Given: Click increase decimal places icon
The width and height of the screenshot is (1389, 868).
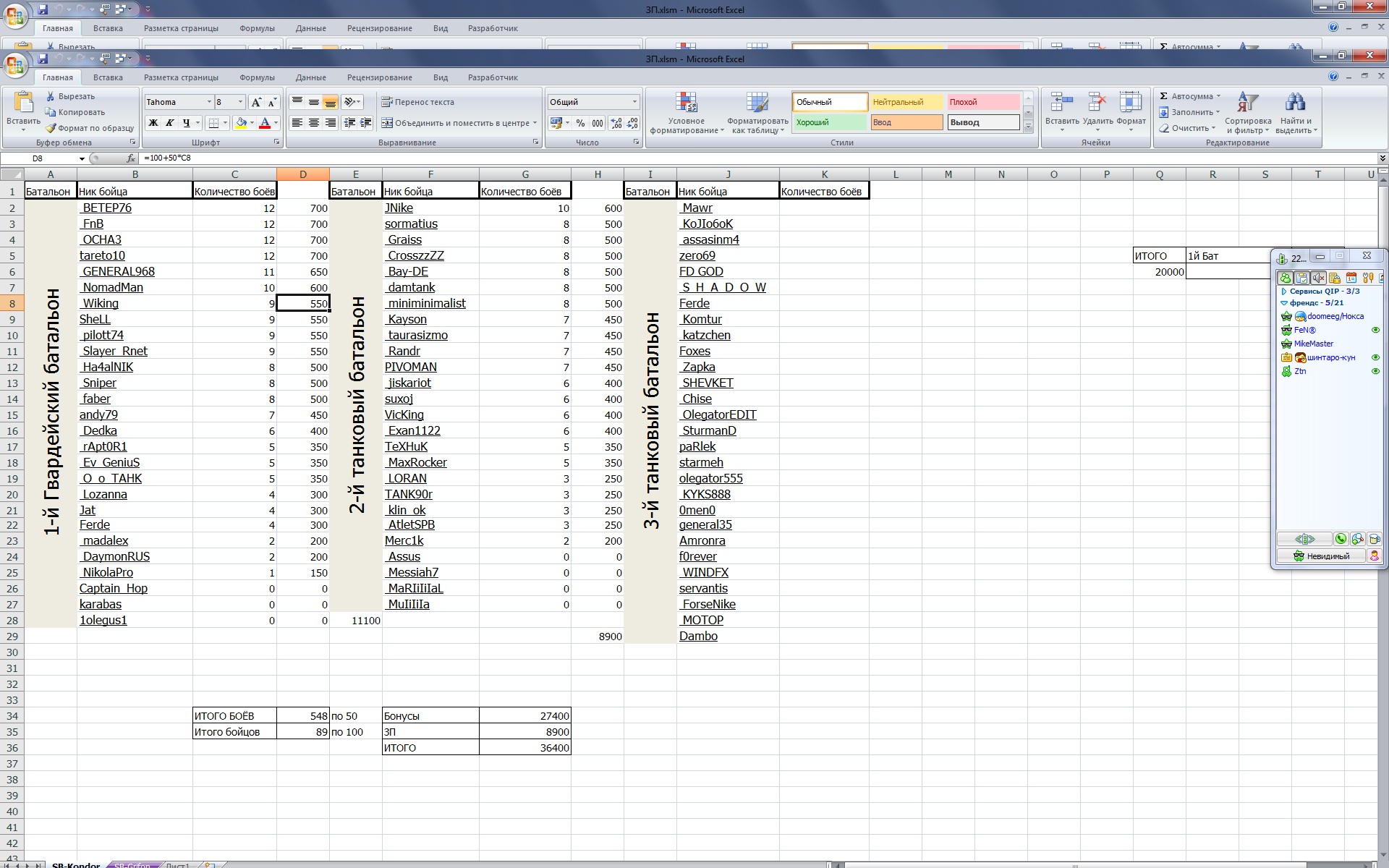Looking at the screenshot, I should coord(616,124).
